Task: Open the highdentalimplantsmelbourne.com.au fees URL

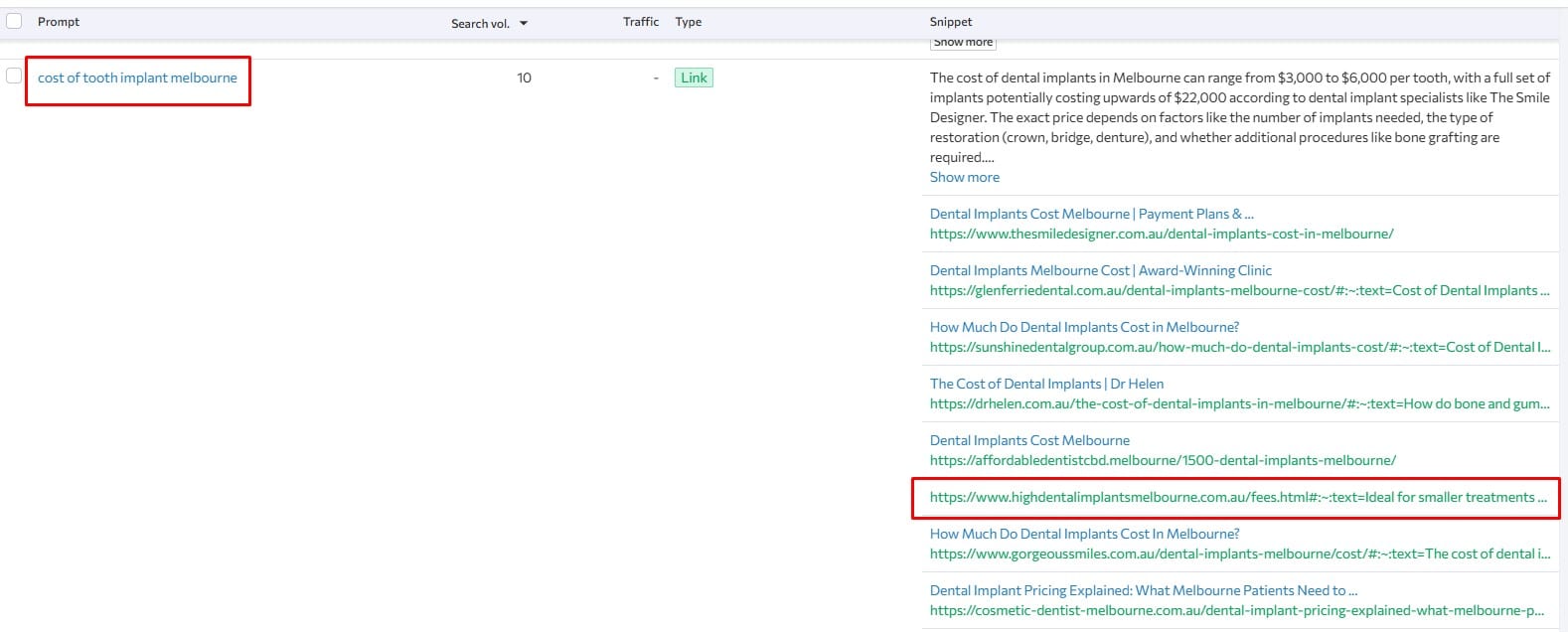Action: [1238, 497]
